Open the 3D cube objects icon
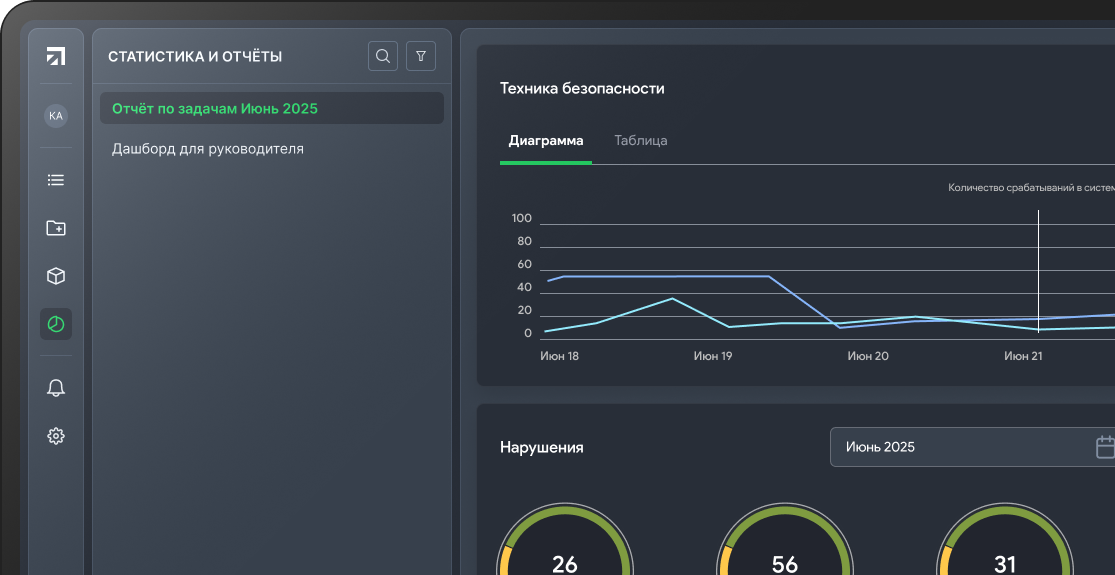 pos(56,276)
